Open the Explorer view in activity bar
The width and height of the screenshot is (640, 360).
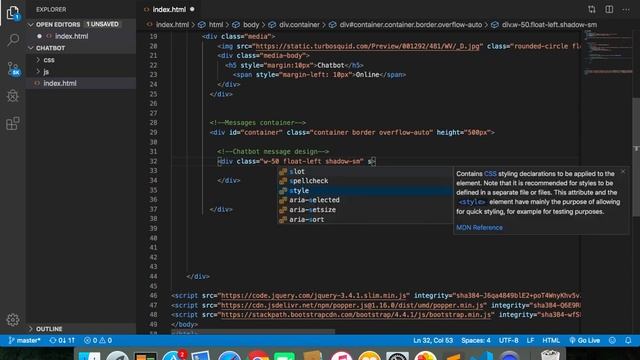pyautogui.click(x=13, y=12)
